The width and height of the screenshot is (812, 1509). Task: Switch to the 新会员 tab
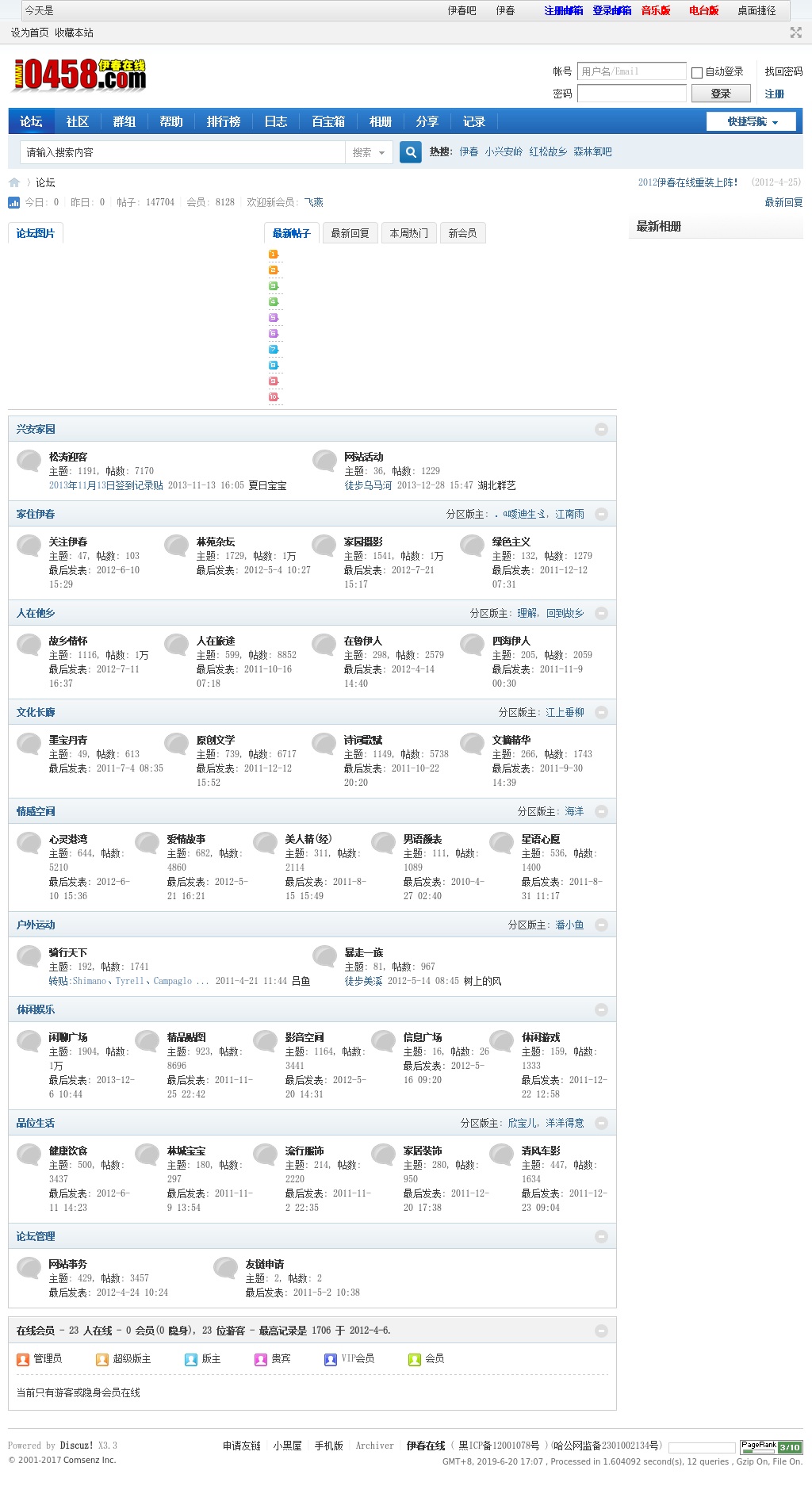(462, 233)
